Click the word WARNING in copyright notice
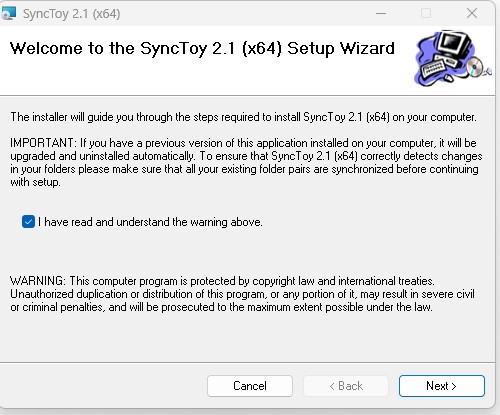The height and width of the screenshot is (415, 500). click(38, 281)
